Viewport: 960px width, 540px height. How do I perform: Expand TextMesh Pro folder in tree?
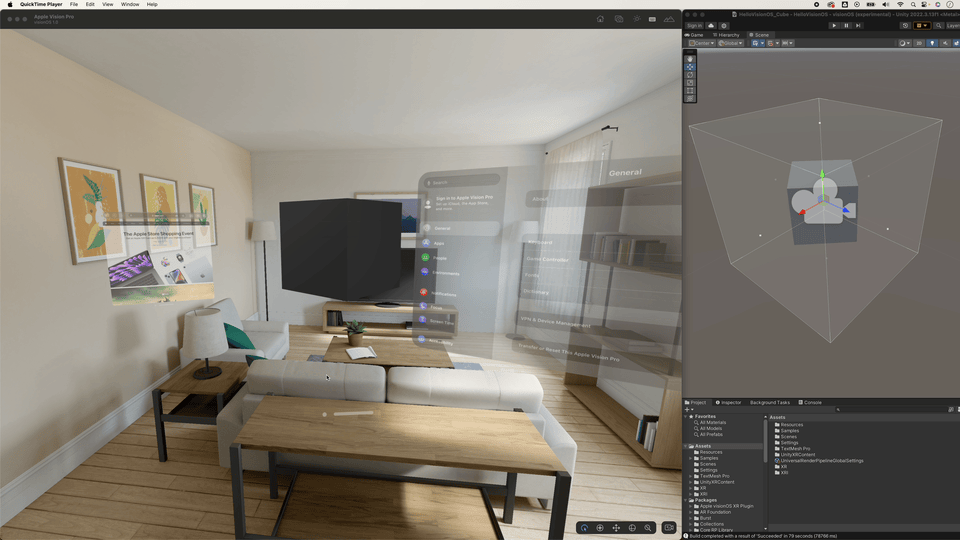(x=691, y=476)
